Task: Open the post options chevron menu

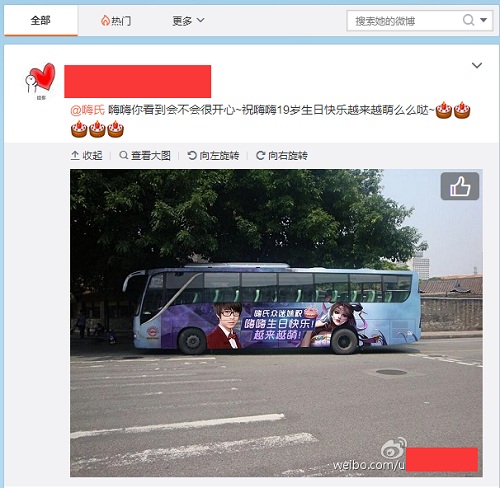Action: coord(477,65)
